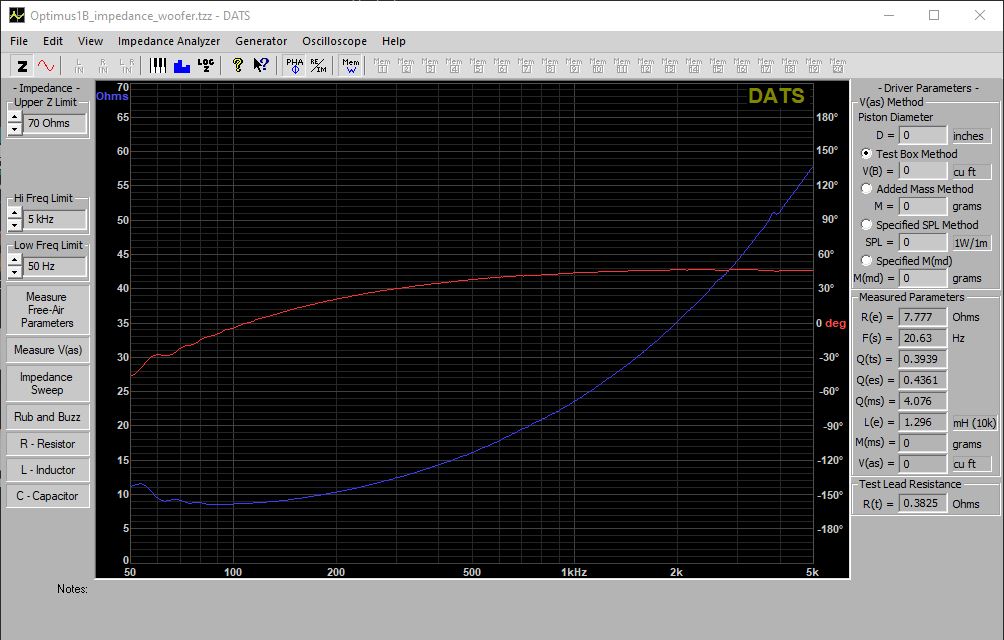Click the blue bar graph toolbar icon
The height and width of the screenshot is (640, 1004).
(x=182, y=65)
